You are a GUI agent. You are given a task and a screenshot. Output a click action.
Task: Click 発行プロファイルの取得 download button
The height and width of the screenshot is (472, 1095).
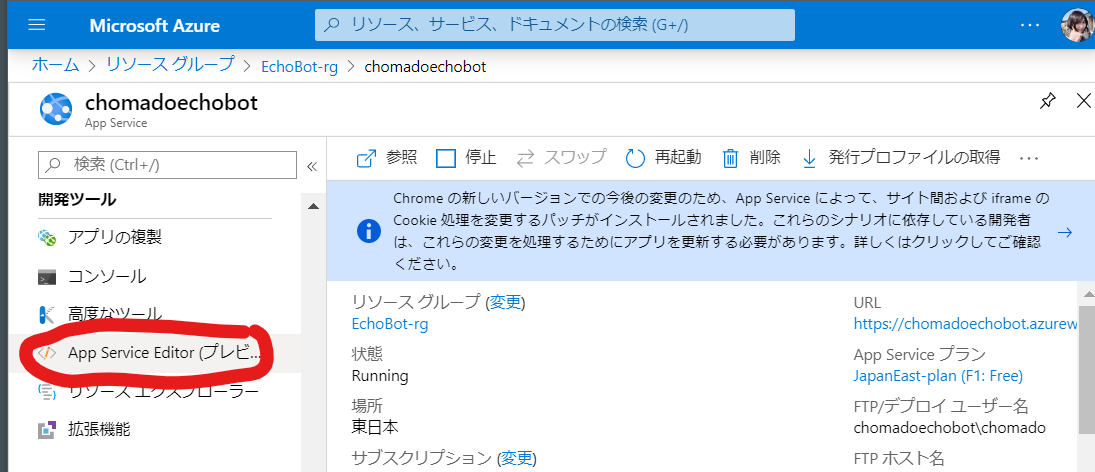(900, 158)
